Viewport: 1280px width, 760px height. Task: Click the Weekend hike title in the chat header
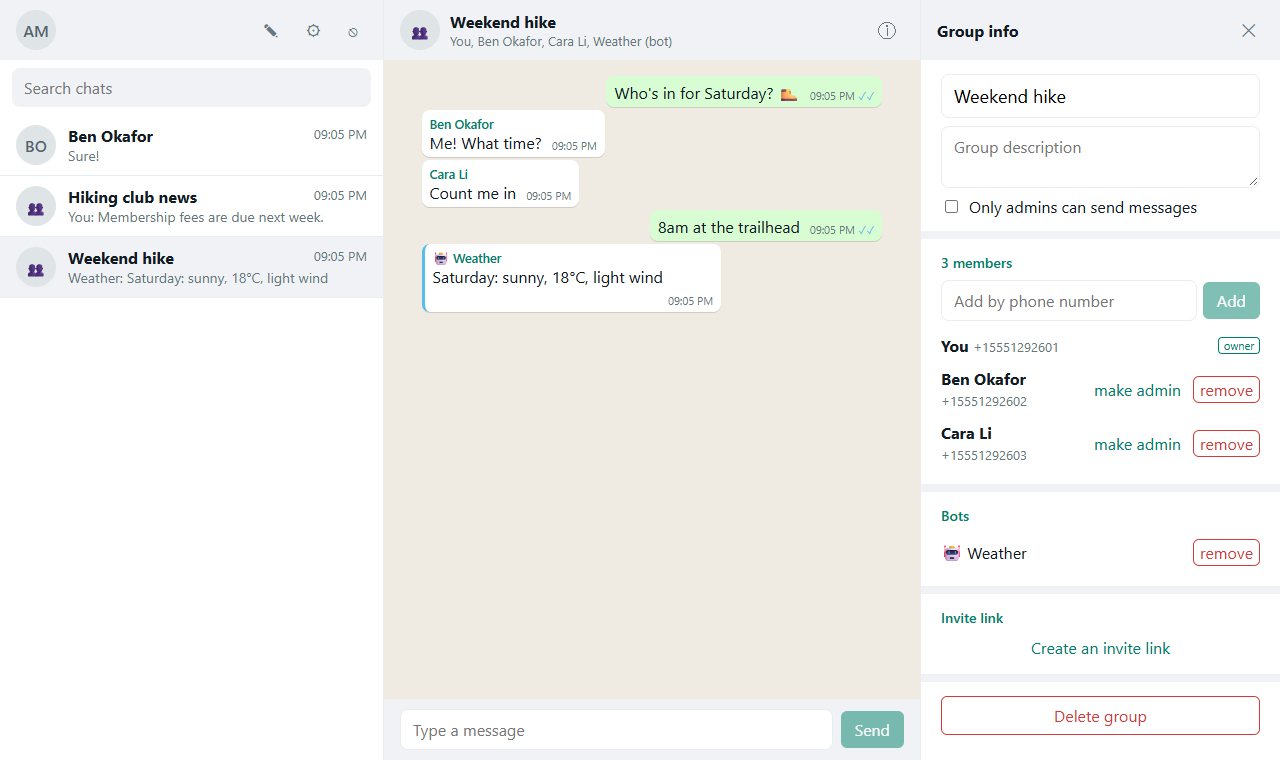tap(503, 22)
